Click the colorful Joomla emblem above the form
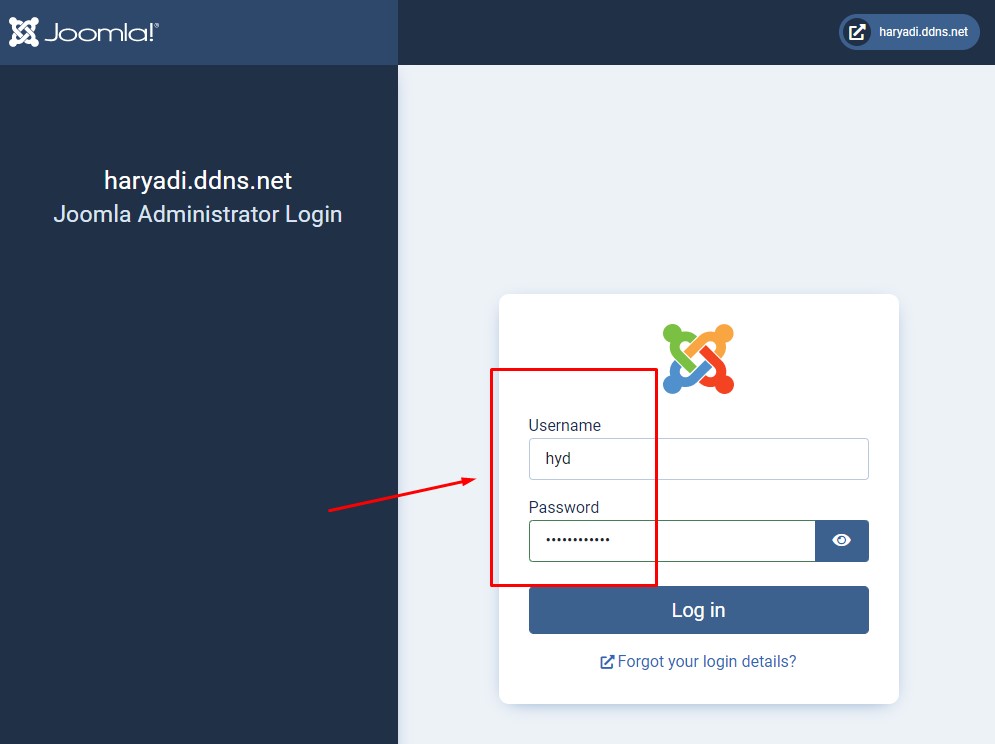 (x=698, y=358)
